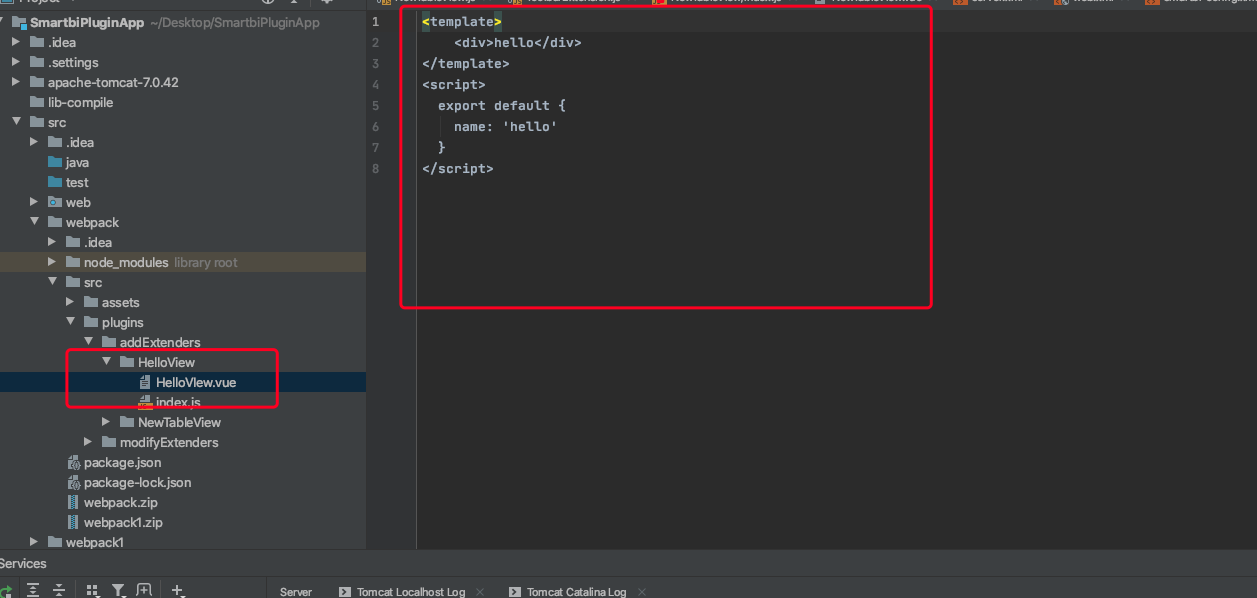The width and height of the screenshot is (1257, 598).
Task: Expand the apache-tomcat-7.0.42 folder
Action: [x=16, y=82]
